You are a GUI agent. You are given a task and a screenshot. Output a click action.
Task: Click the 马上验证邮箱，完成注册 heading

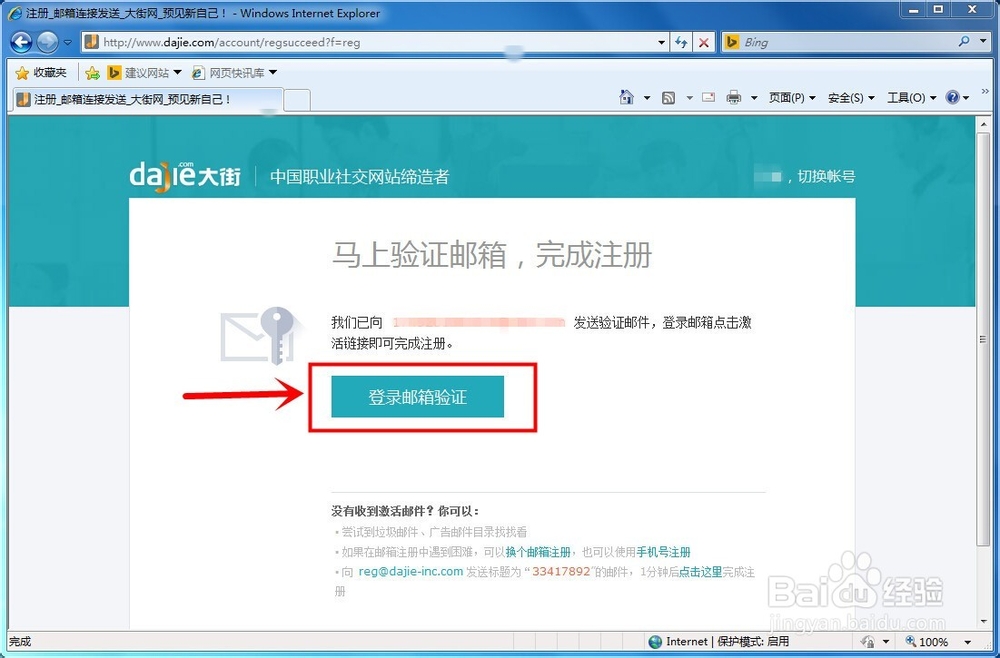coord(492,255)
